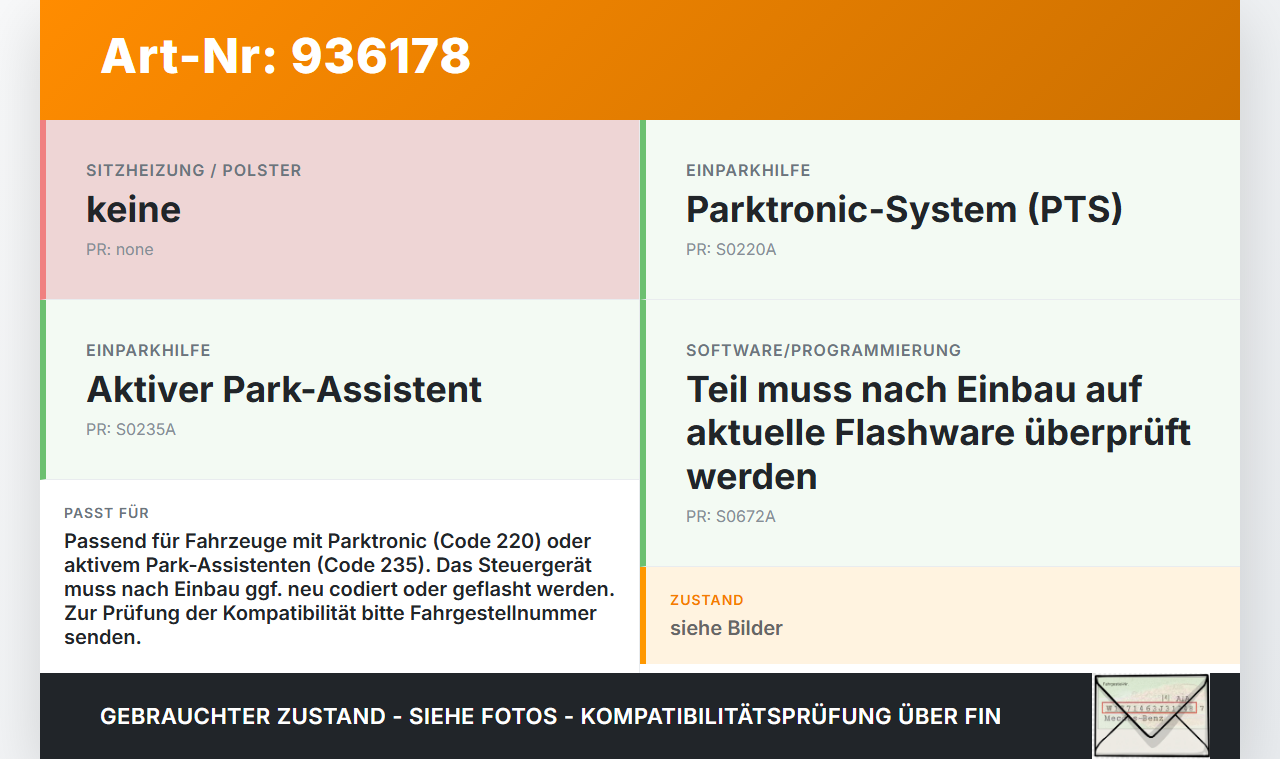Viewport: 1280px width, 760px height.
Task: Click the 'siehe Bilder' value
Action: [x=726, y=628]
